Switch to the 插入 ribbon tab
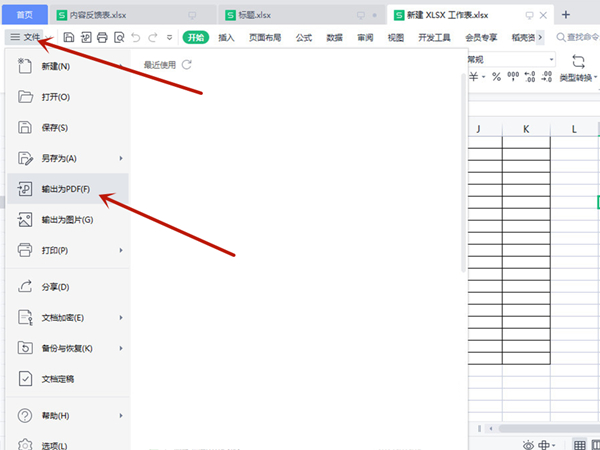Image resolution: width=600 pixels, height=450 pixels. coord(226,37)
